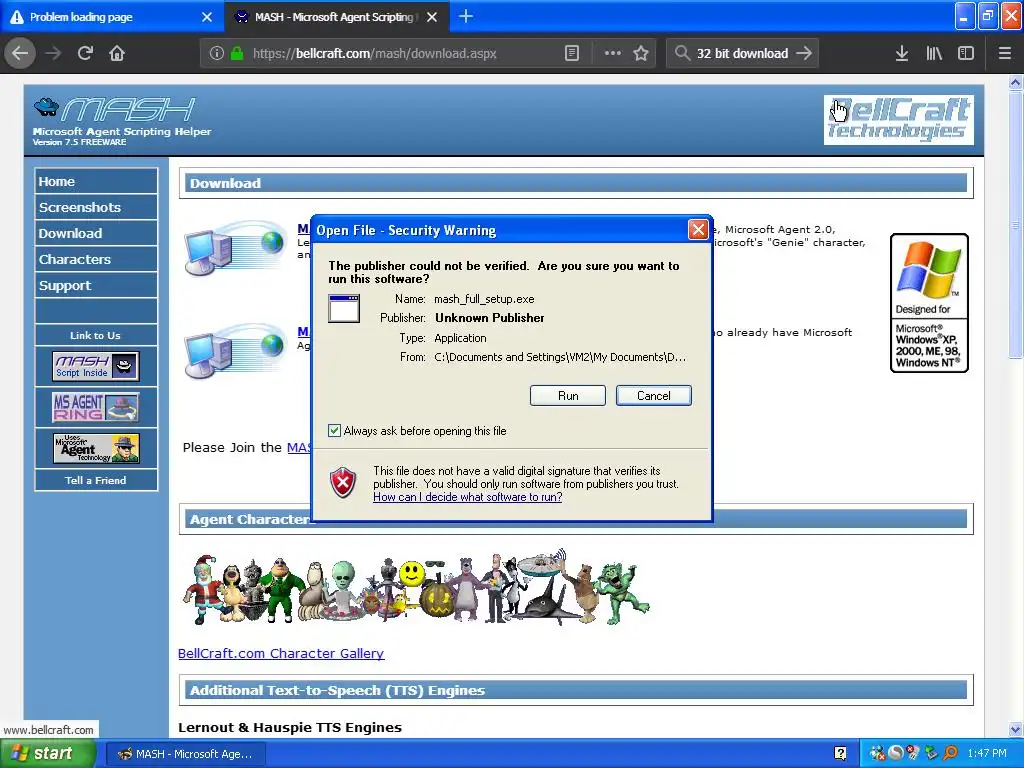Viewport: 1024px width, 768px height.
Task: Open Support in the site sidebar
Action: click(96, 285)
